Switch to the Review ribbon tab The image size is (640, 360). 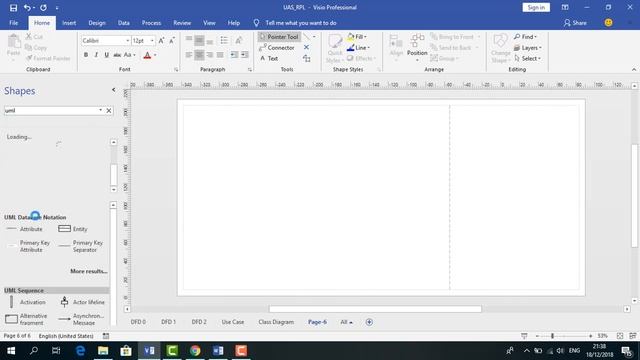tap(182, 23)
